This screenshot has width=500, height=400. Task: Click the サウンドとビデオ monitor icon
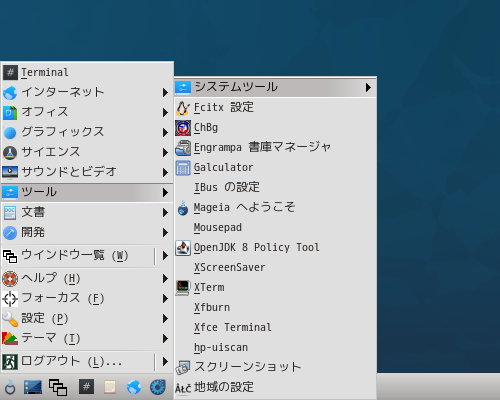pyautogui.click(x=10, y=172)
